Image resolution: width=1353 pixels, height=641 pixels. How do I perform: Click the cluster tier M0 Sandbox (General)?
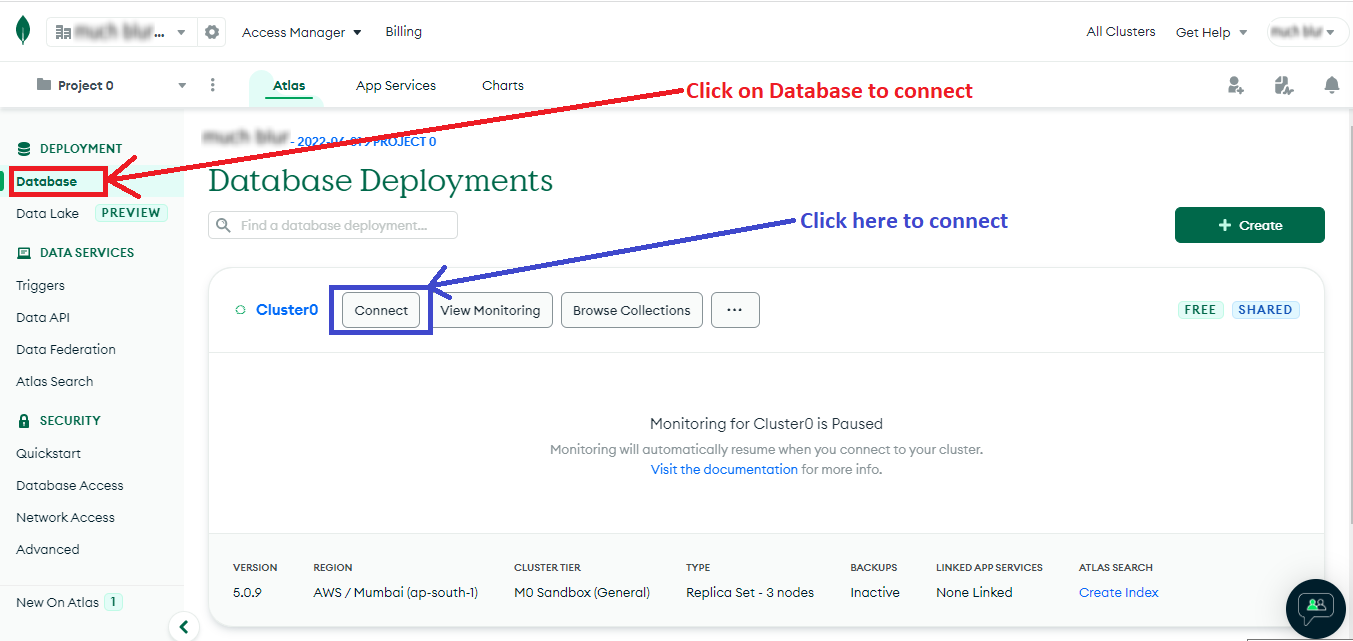pyautogui.click(x=582, y=592)
